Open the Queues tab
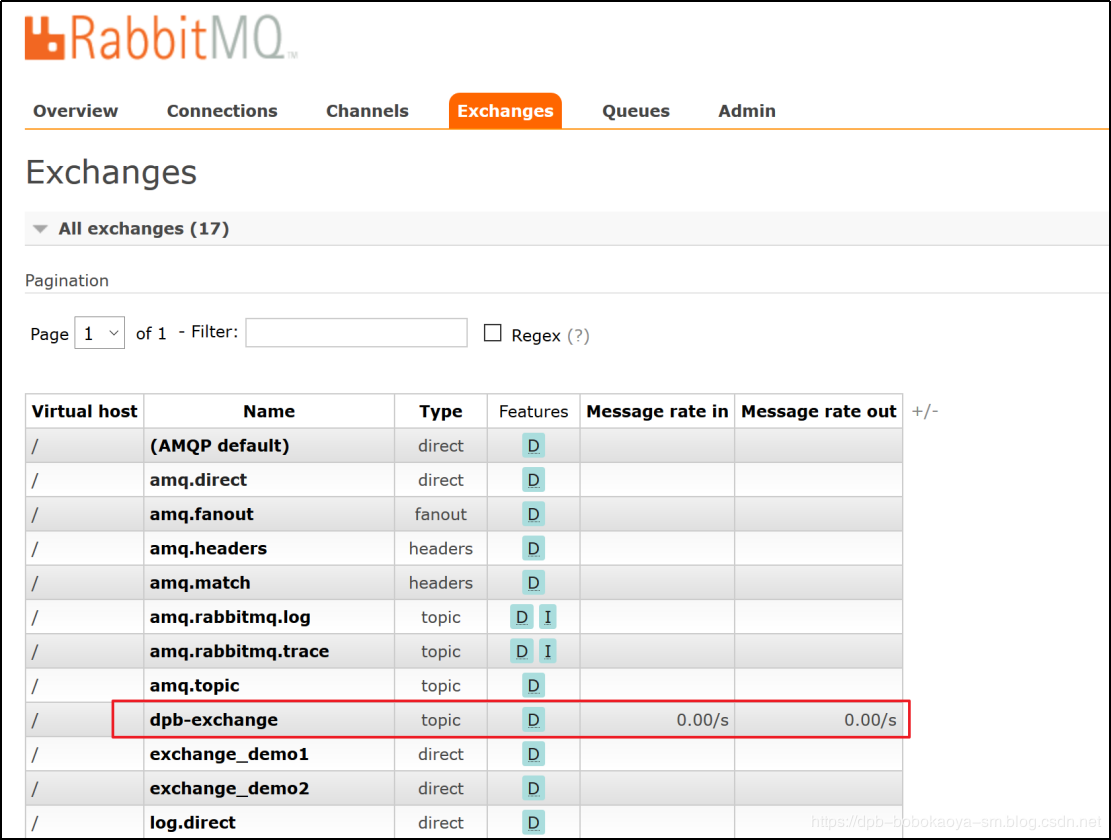Screen dimensions: 1111x840 tap(636, 111)
